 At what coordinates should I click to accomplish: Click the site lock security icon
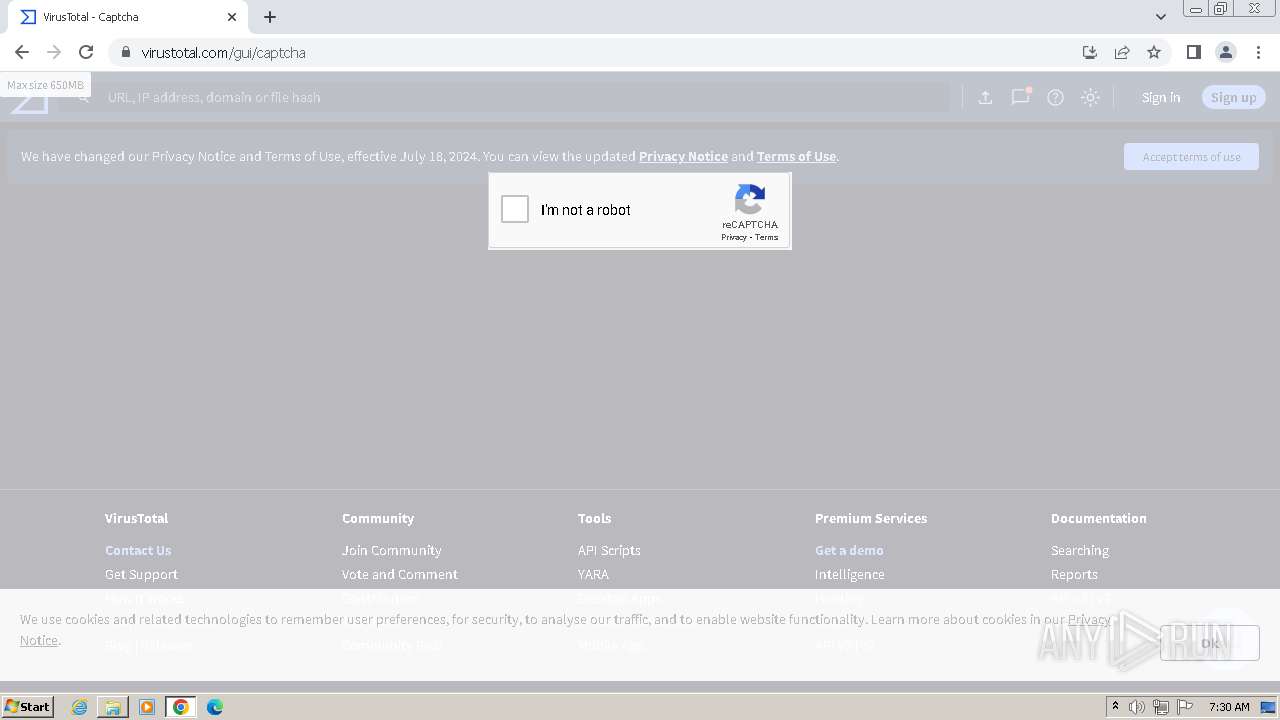coord(125,52)
